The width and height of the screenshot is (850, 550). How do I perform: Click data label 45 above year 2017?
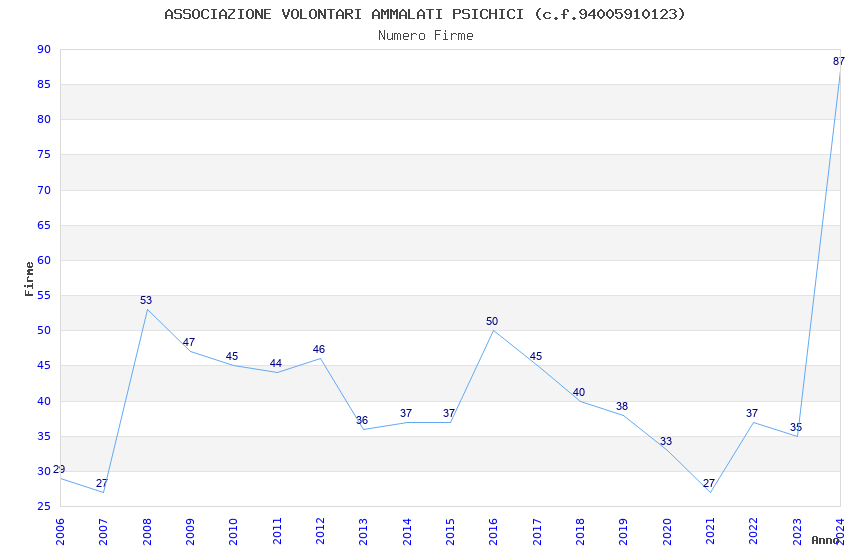536,357
